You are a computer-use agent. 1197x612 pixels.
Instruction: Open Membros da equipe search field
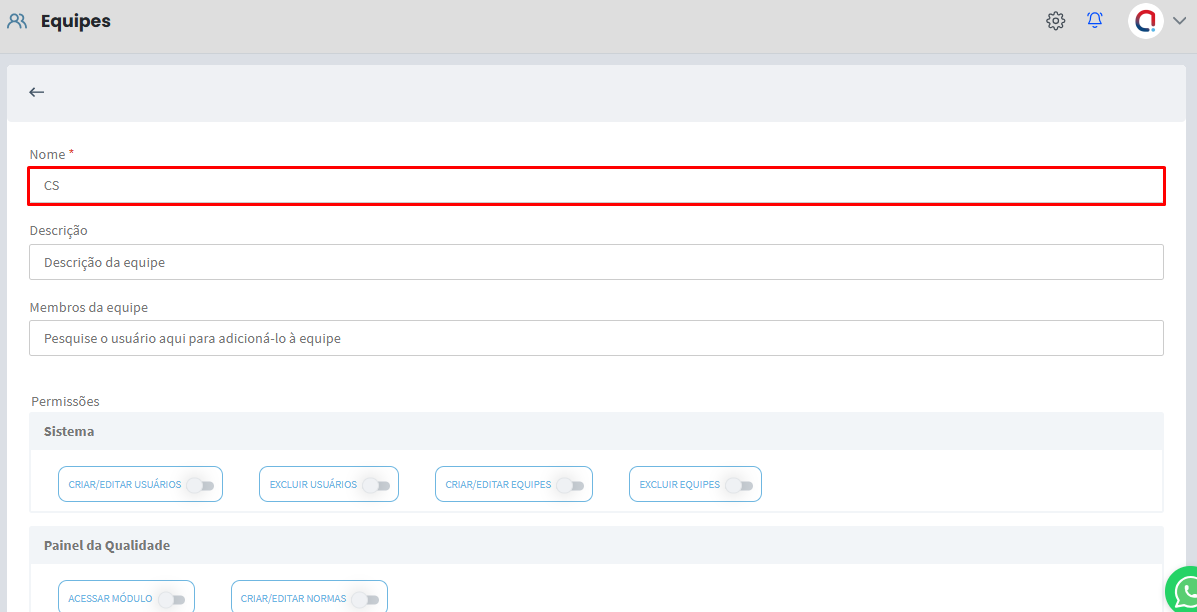(x=596, y=338)
